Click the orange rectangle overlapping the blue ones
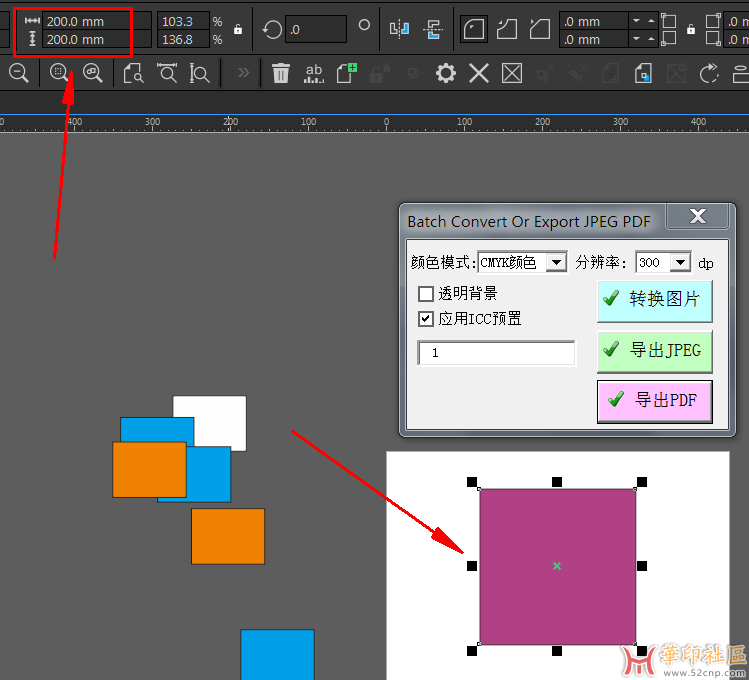This screenshot has height=680, width=749. tap(149, 469)
